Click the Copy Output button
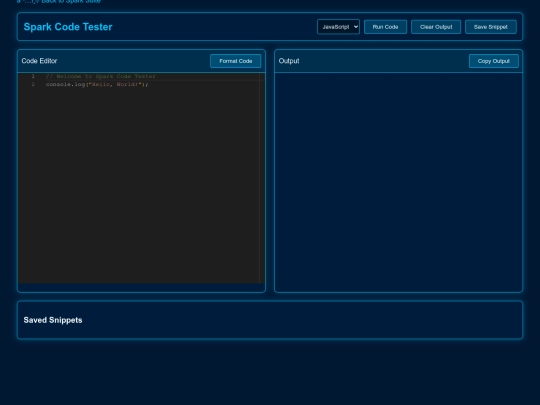540x405 pixels. 494,61
